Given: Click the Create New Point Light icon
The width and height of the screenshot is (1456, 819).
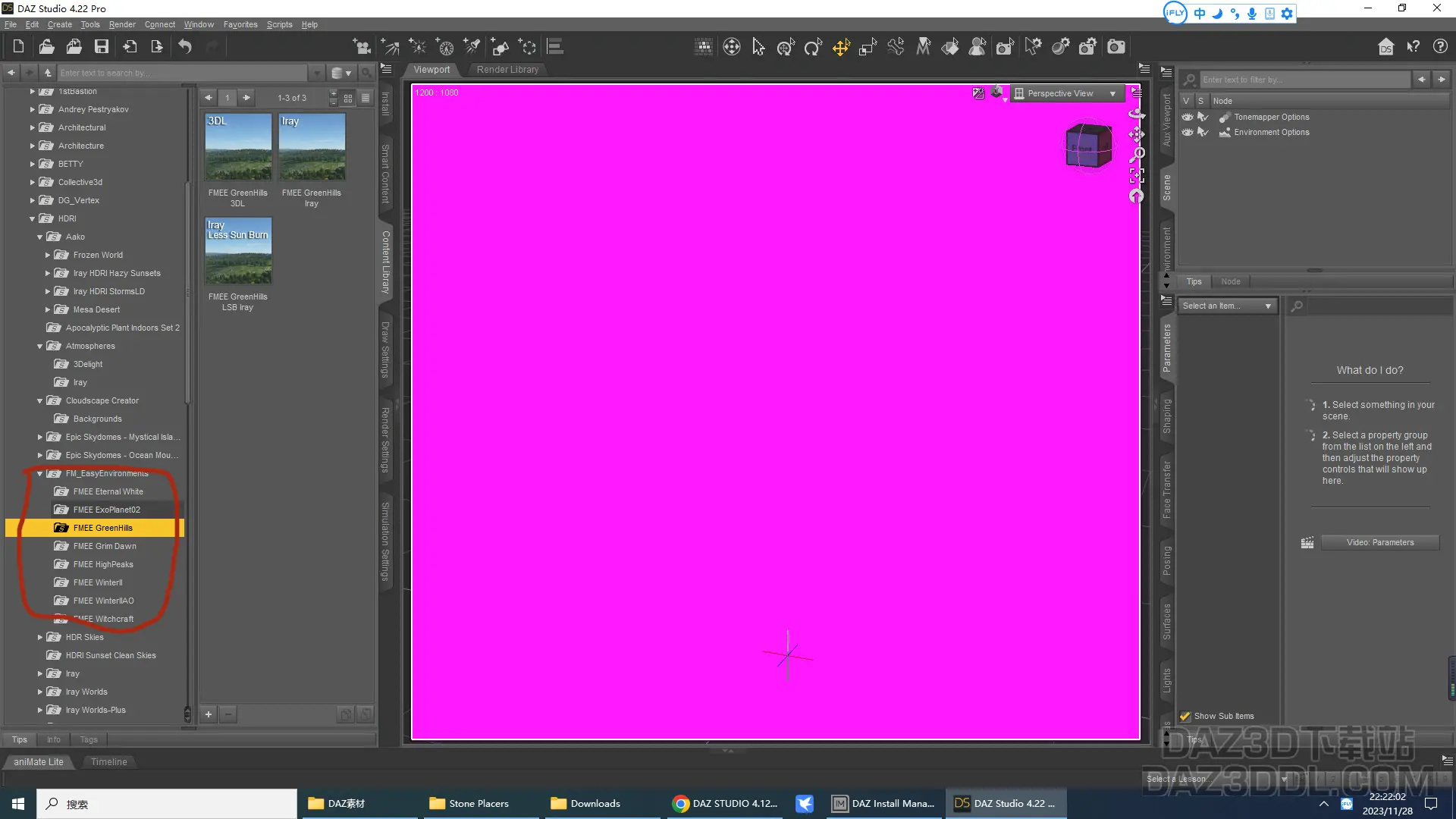Looking at the screenshot, I should pyautogui.click(x=417, y=47).
